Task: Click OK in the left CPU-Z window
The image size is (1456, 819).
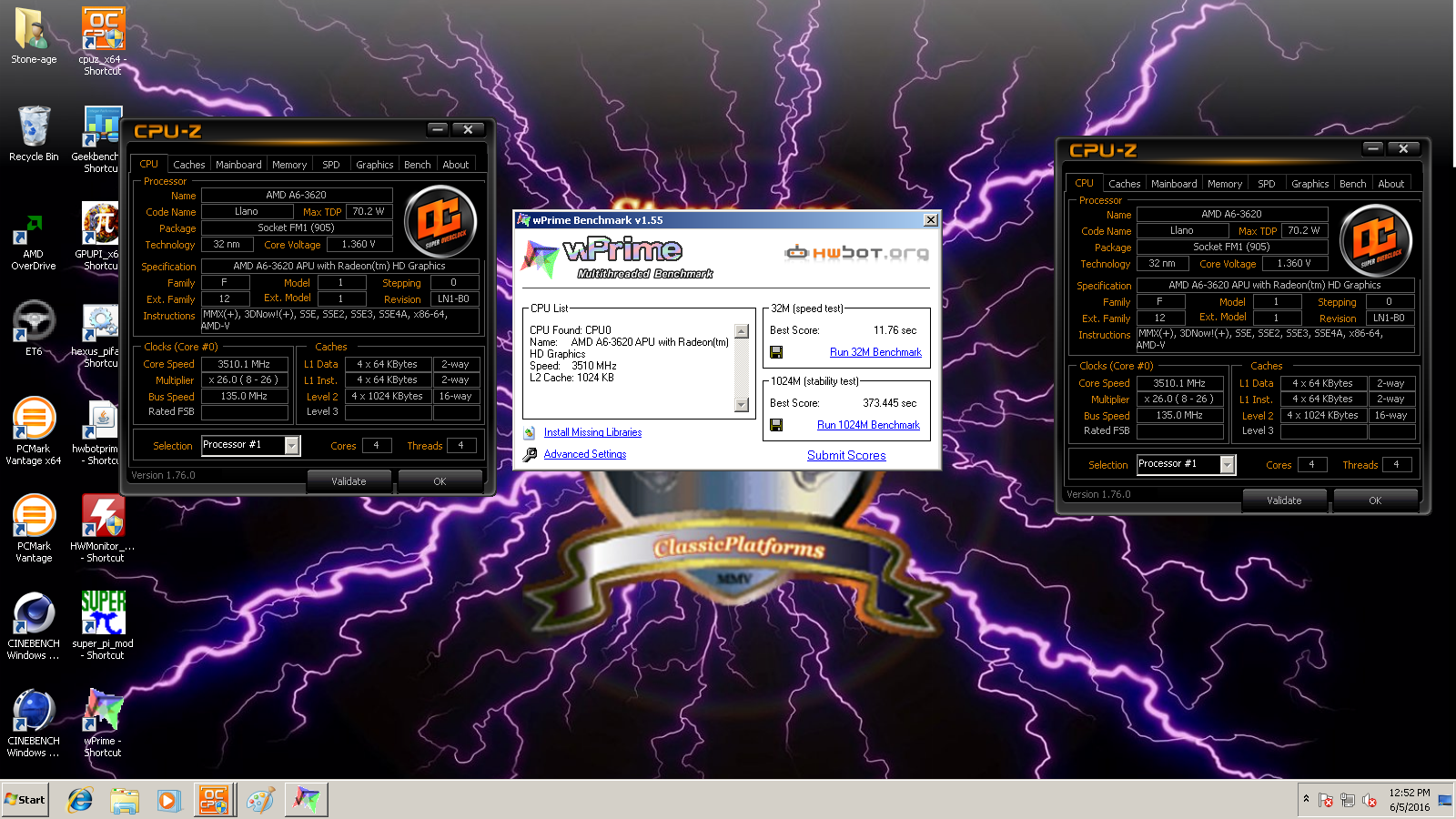Action: click(x=440, y=481)
